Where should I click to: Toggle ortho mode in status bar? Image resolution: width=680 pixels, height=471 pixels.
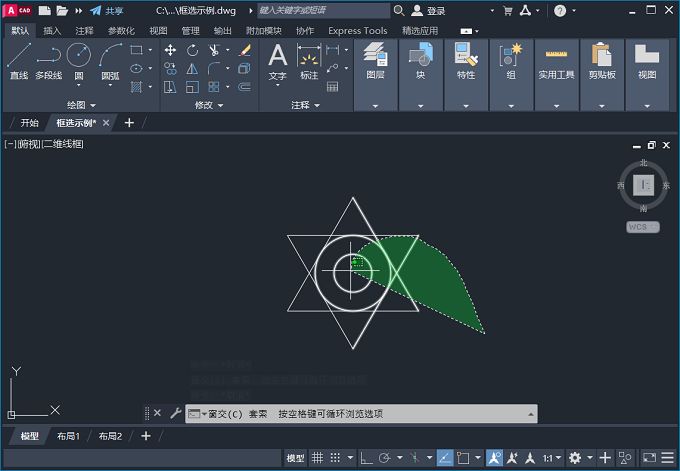[x=367, y=458]
